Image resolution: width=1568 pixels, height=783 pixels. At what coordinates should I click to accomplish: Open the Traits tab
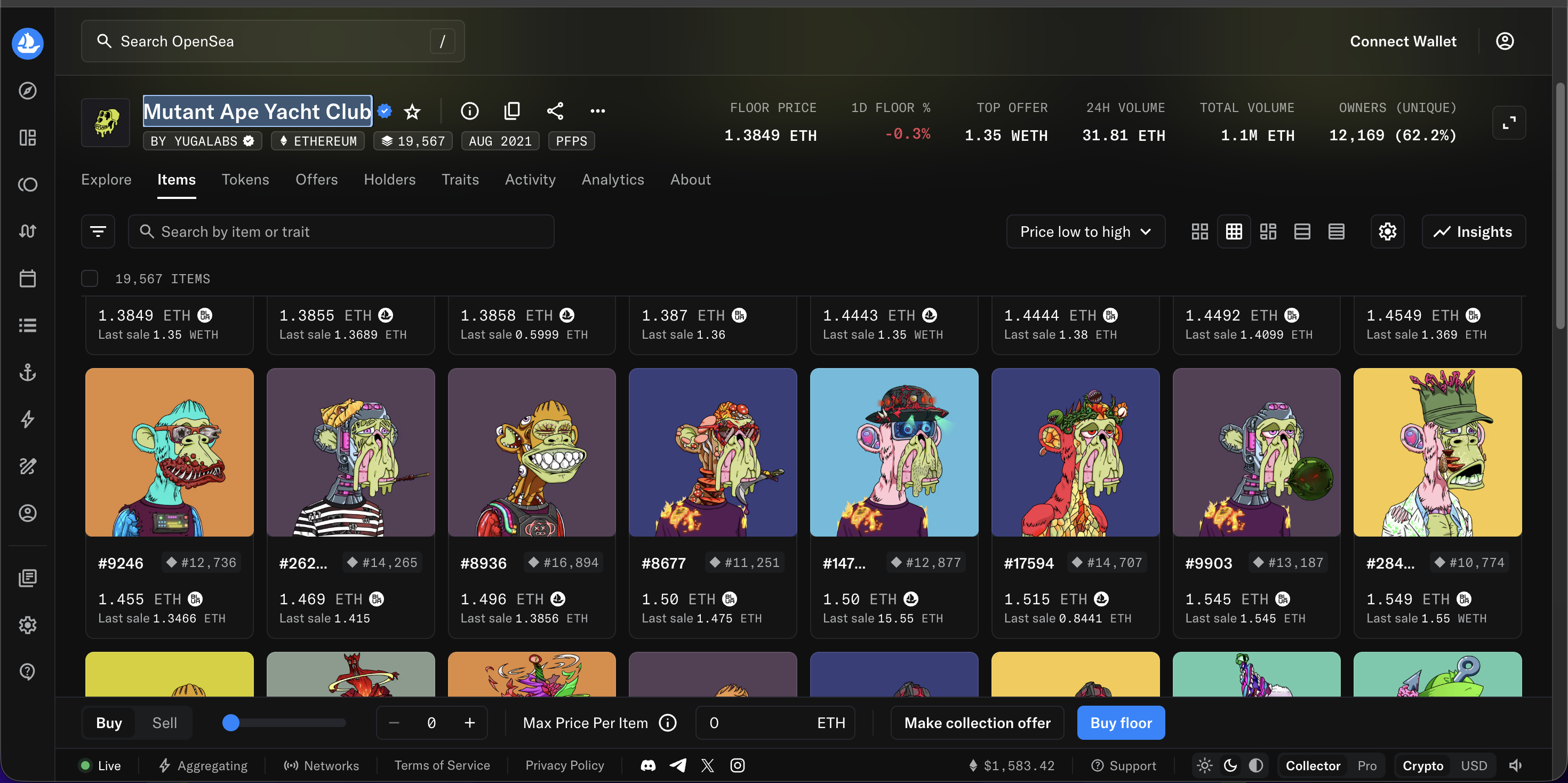460,180
